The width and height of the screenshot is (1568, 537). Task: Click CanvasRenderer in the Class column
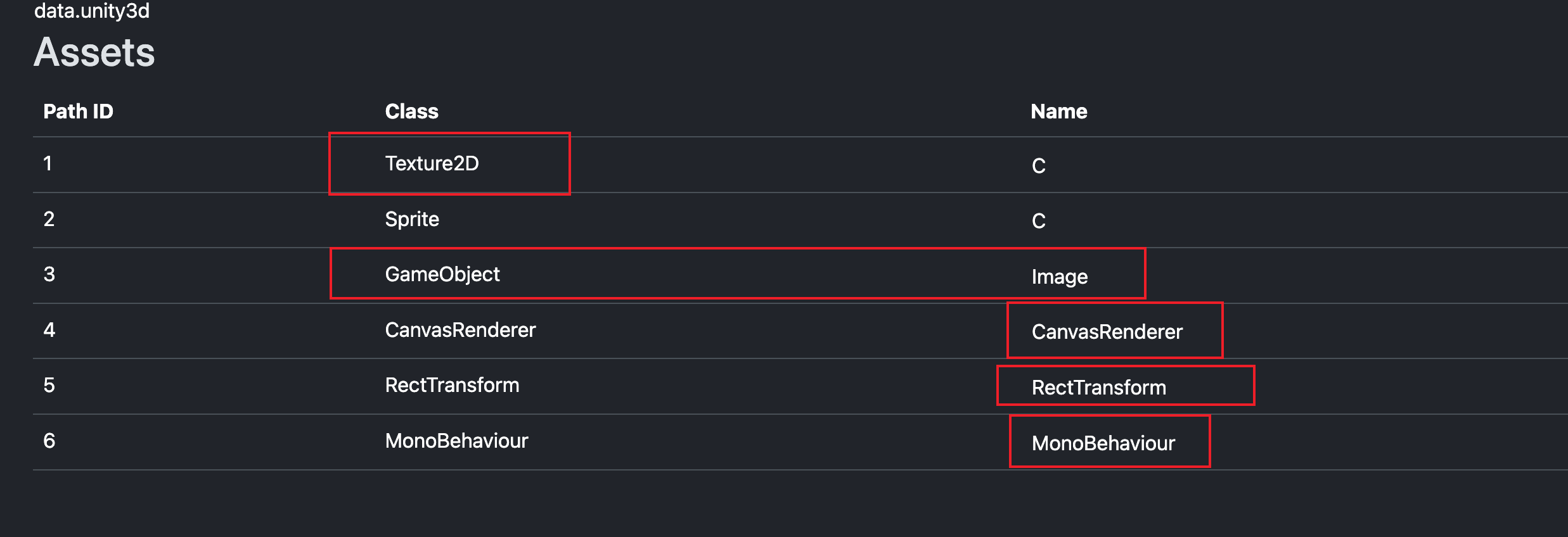click(x=460, y=330)
